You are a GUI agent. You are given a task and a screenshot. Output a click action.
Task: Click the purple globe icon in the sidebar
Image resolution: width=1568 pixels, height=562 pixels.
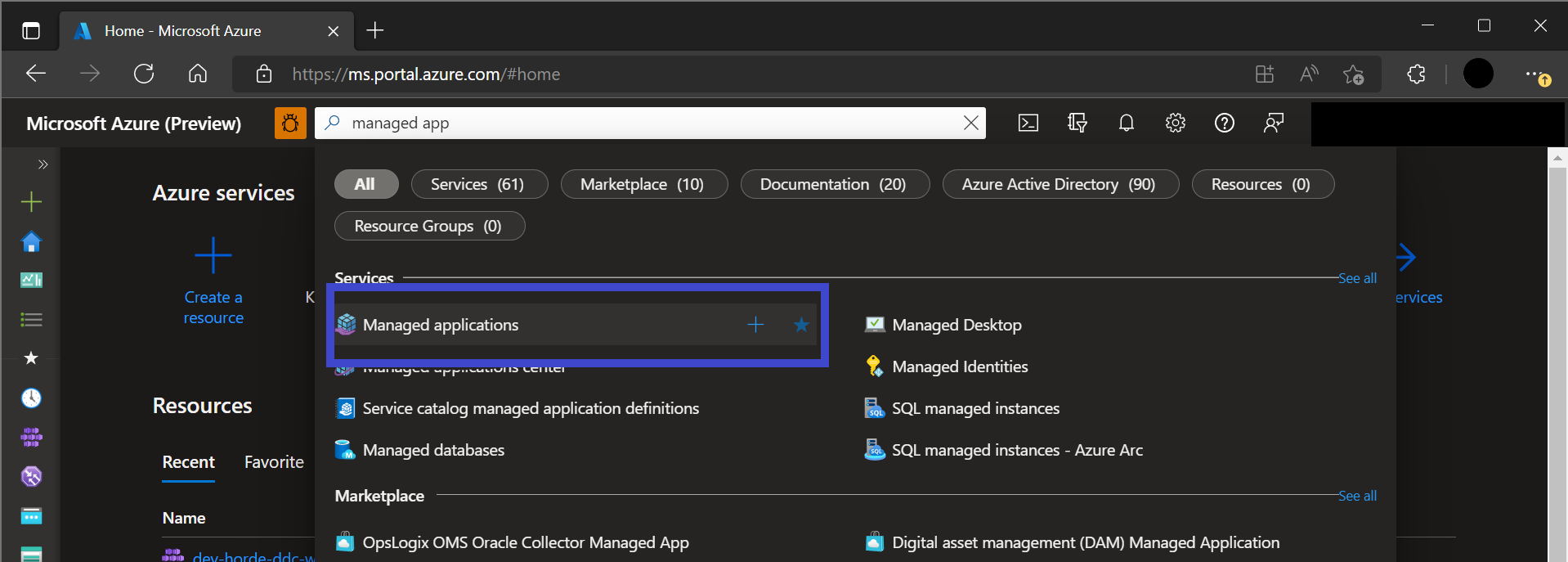click(31, 476)
